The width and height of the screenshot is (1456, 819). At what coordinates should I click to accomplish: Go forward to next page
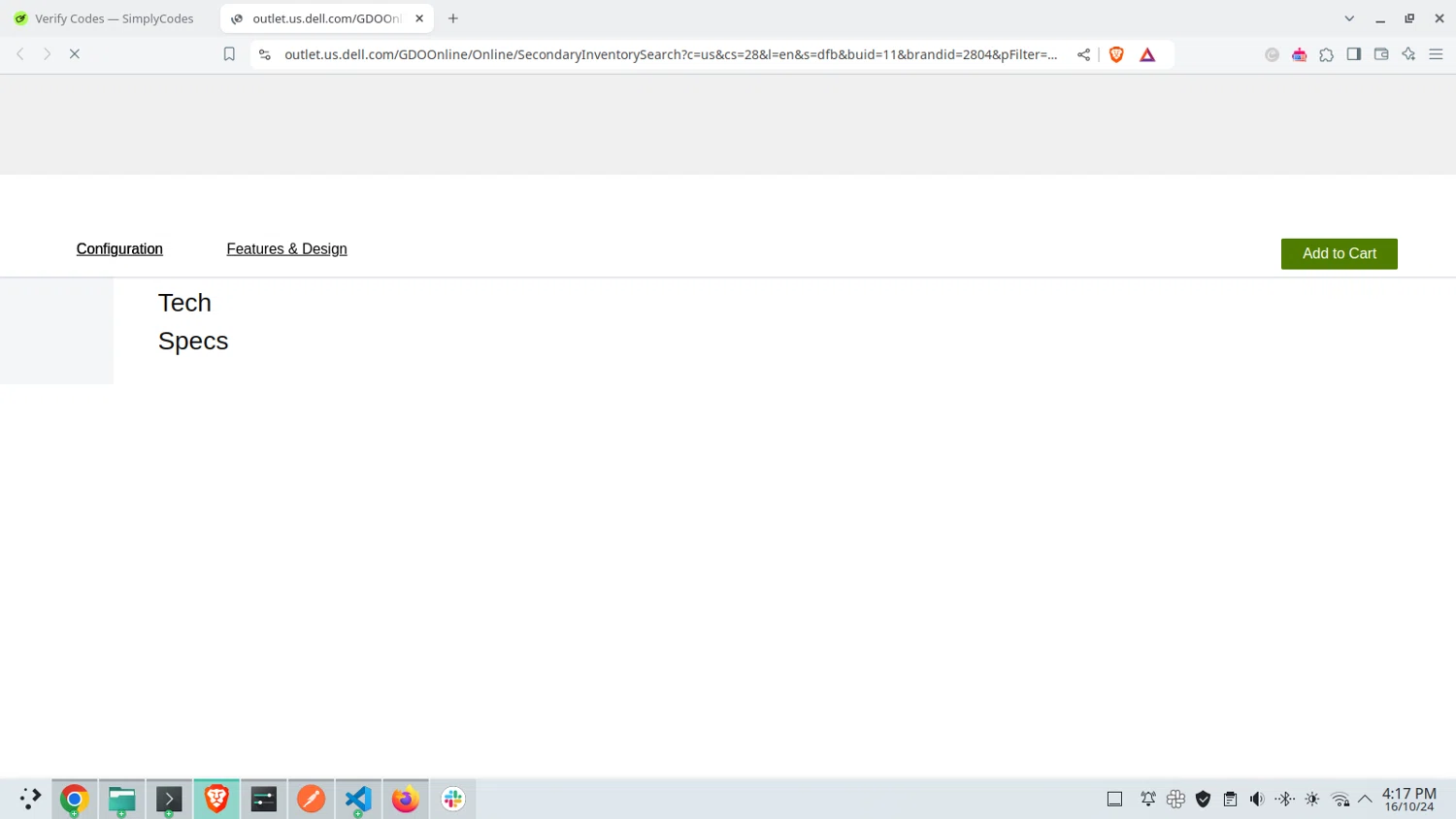(47, 54)
